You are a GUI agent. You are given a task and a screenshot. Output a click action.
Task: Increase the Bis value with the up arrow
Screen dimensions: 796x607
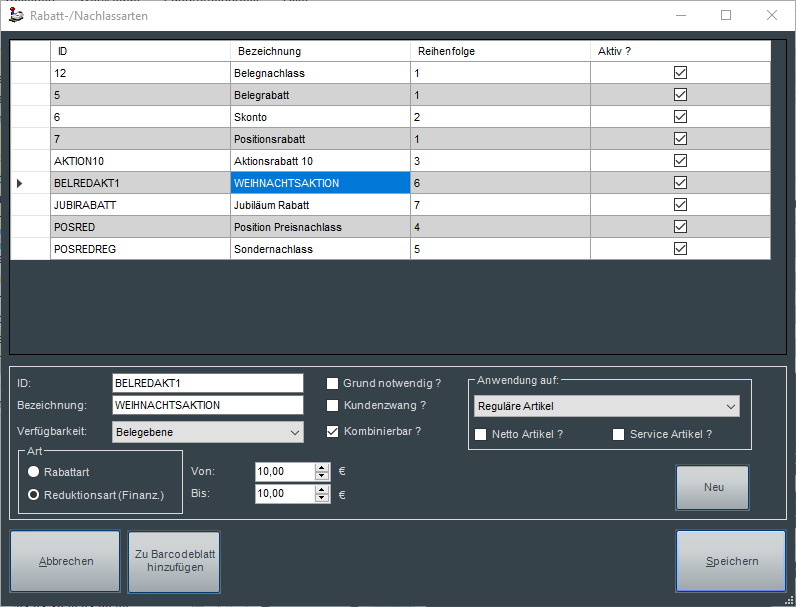(x=321, y=489)
